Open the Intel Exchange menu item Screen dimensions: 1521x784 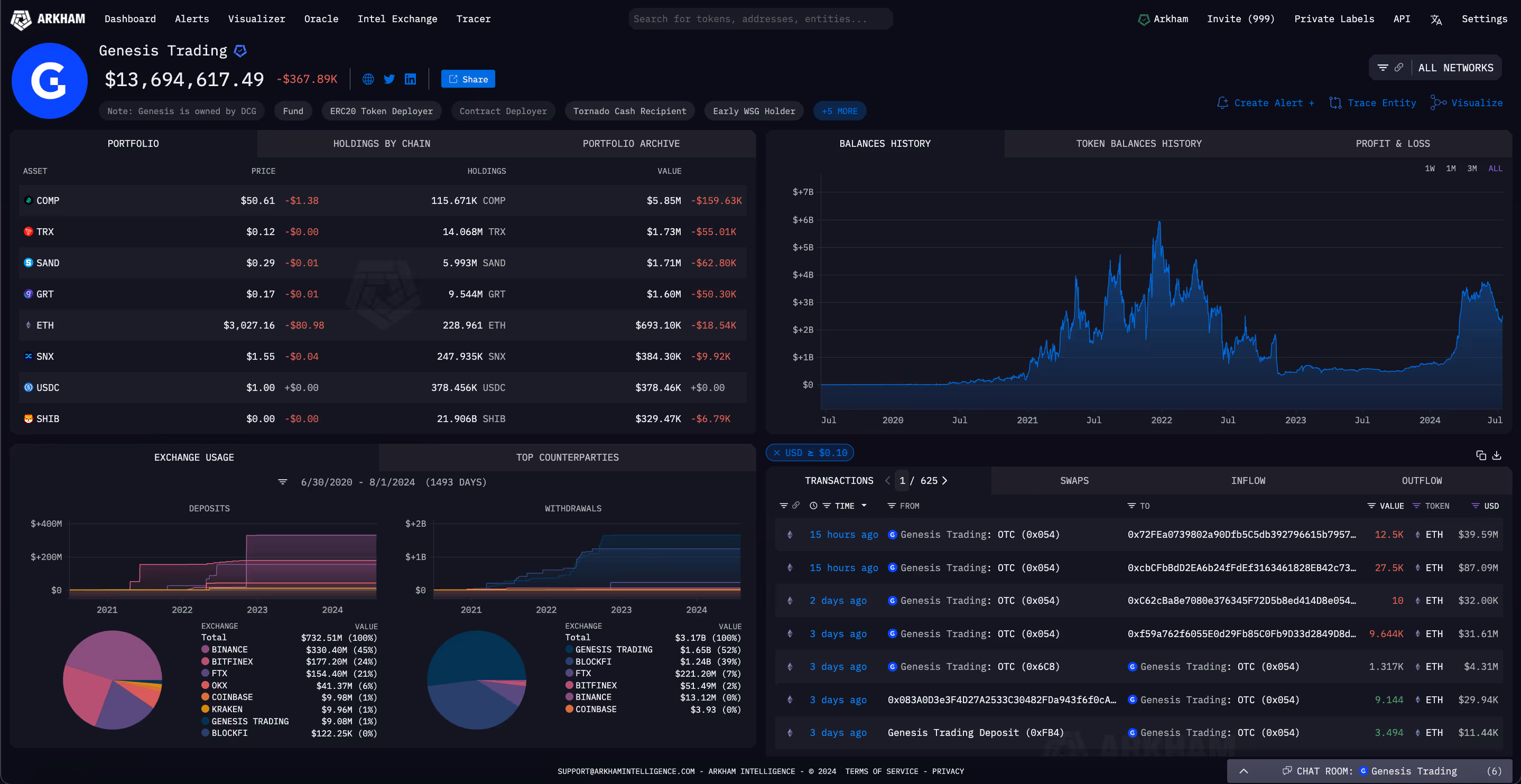coord(397,18)
